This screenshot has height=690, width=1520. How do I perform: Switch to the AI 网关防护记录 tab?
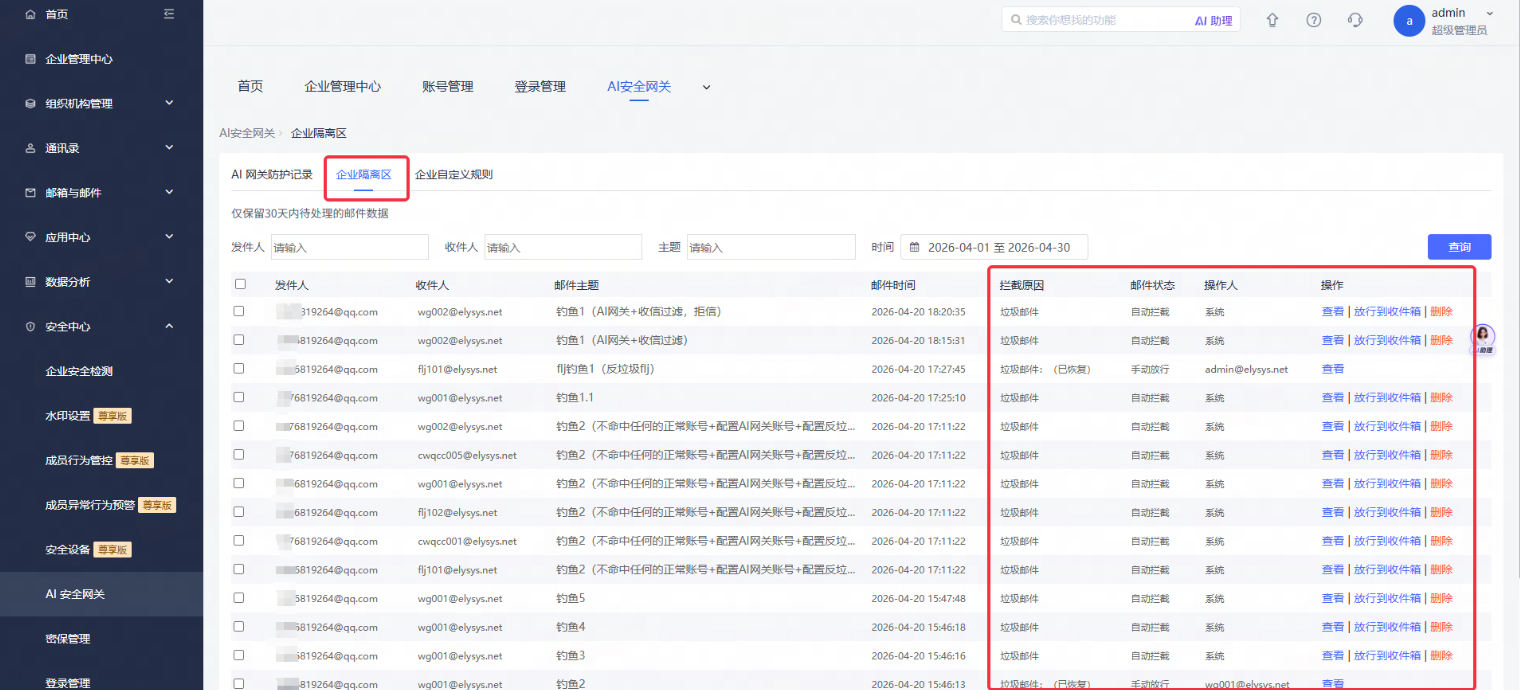(x=272, y=174)
